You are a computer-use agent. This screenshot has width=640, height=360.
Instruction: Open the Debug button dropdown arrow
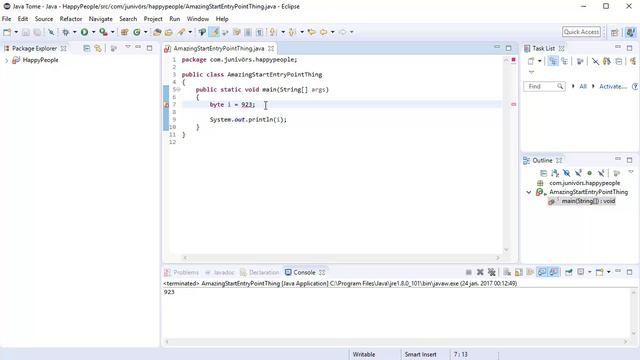tap(74, 32)
